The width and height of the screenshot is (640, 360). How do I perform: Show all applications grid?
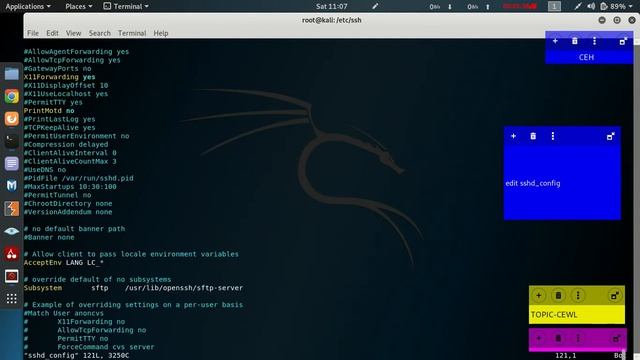11,298
